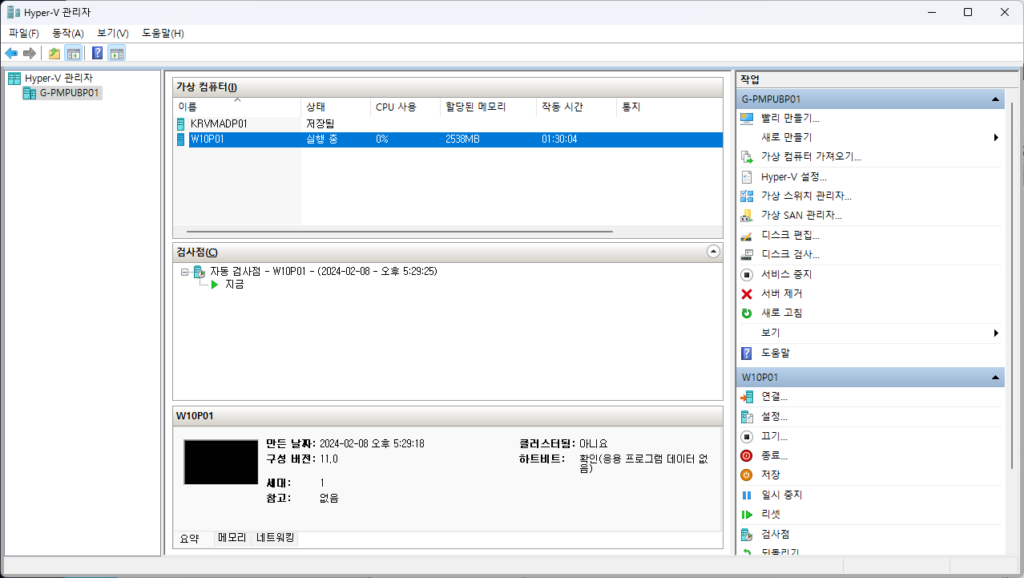Click the 저장 action for W10P01
This screenshot has height=578, width=1024.
click(x=771, y=475)
